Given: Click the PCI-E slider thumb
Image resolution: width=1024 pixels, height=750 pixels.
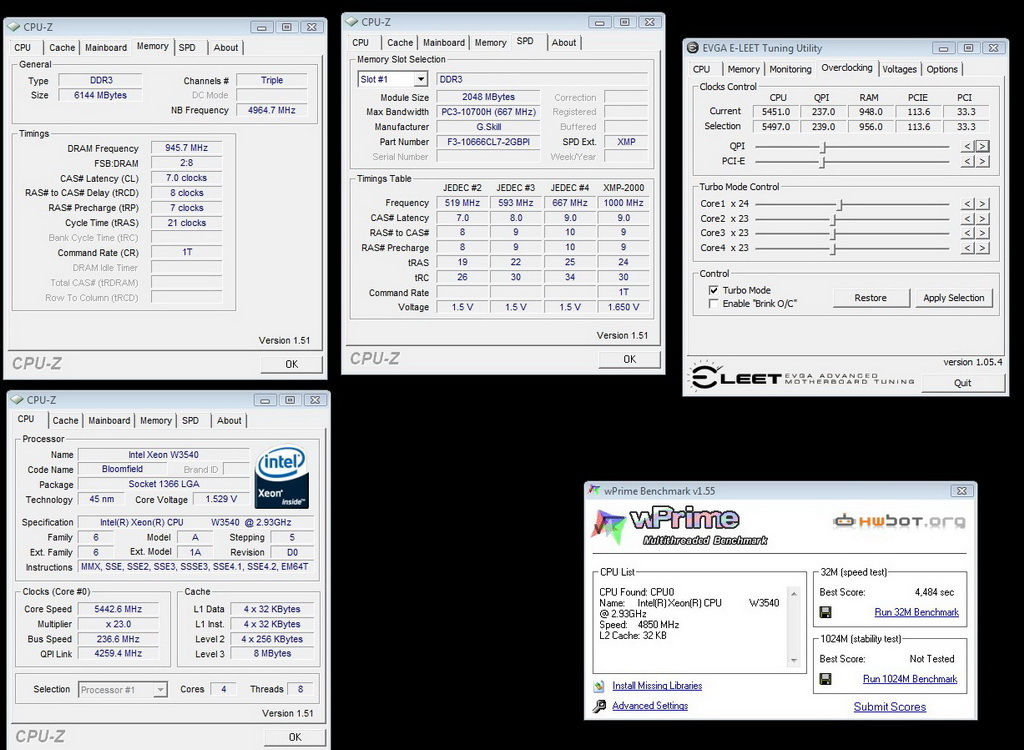Looking at the screenshot, I should point(823,161).
